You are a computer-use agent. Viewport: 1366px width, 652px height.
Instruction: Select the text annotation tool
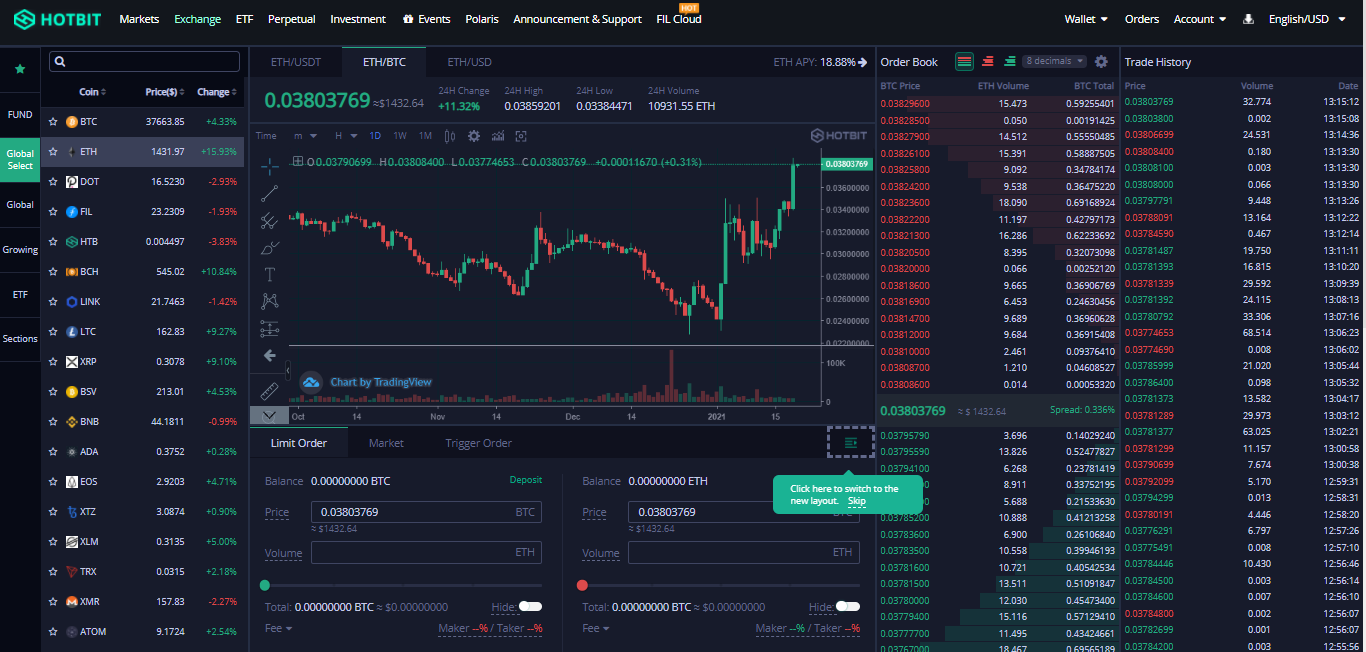[x=269, y=274]
